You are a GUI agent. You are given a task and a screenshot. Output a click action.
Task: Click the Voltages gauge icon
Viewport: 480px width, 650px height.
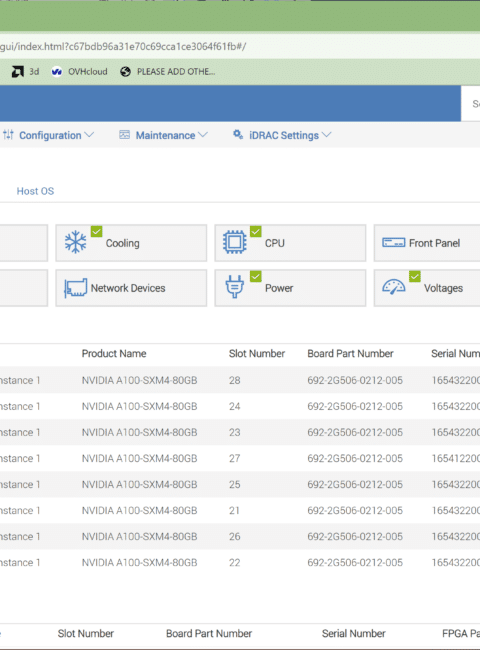pyautogui.click(x=393, y=287)
